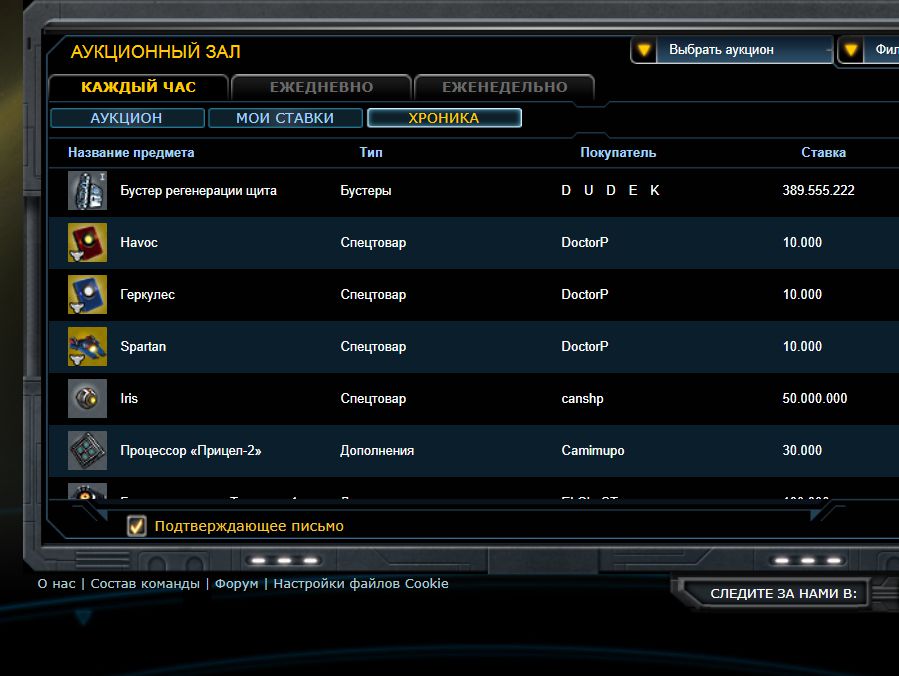Screen dimensions: 899x676
Task: Open the МОИ СТАВКИ sub-tab
Action: (285, 118)
